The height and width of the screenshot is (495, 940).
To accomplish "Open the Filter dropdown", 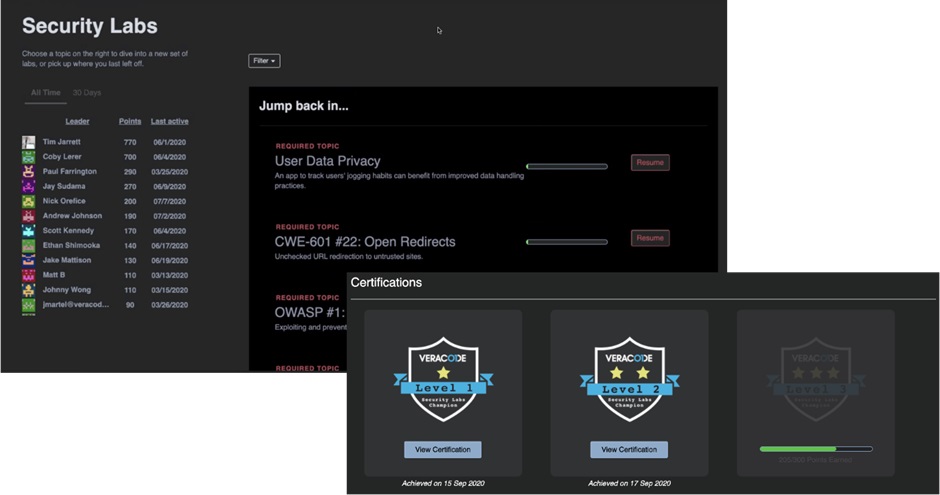I will (x=264, y=61).
